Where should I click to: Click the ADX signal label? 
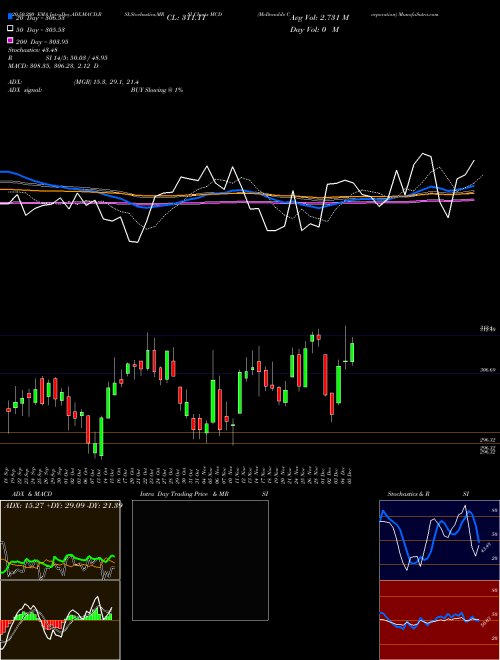point(25,90)
